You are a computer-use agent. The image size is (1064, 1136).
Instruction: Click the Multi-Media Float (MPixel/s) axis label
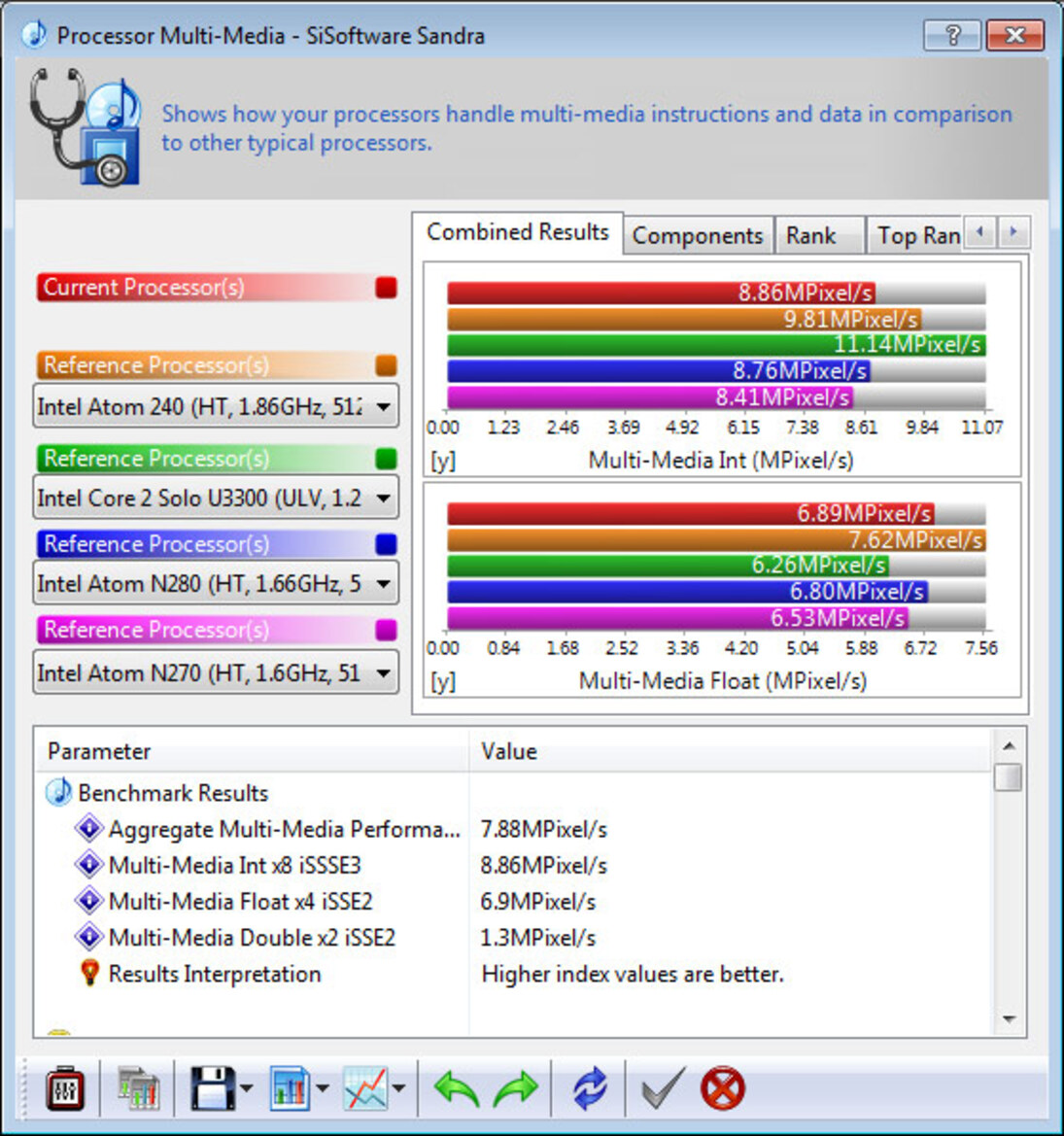click(x=722, y=681)
